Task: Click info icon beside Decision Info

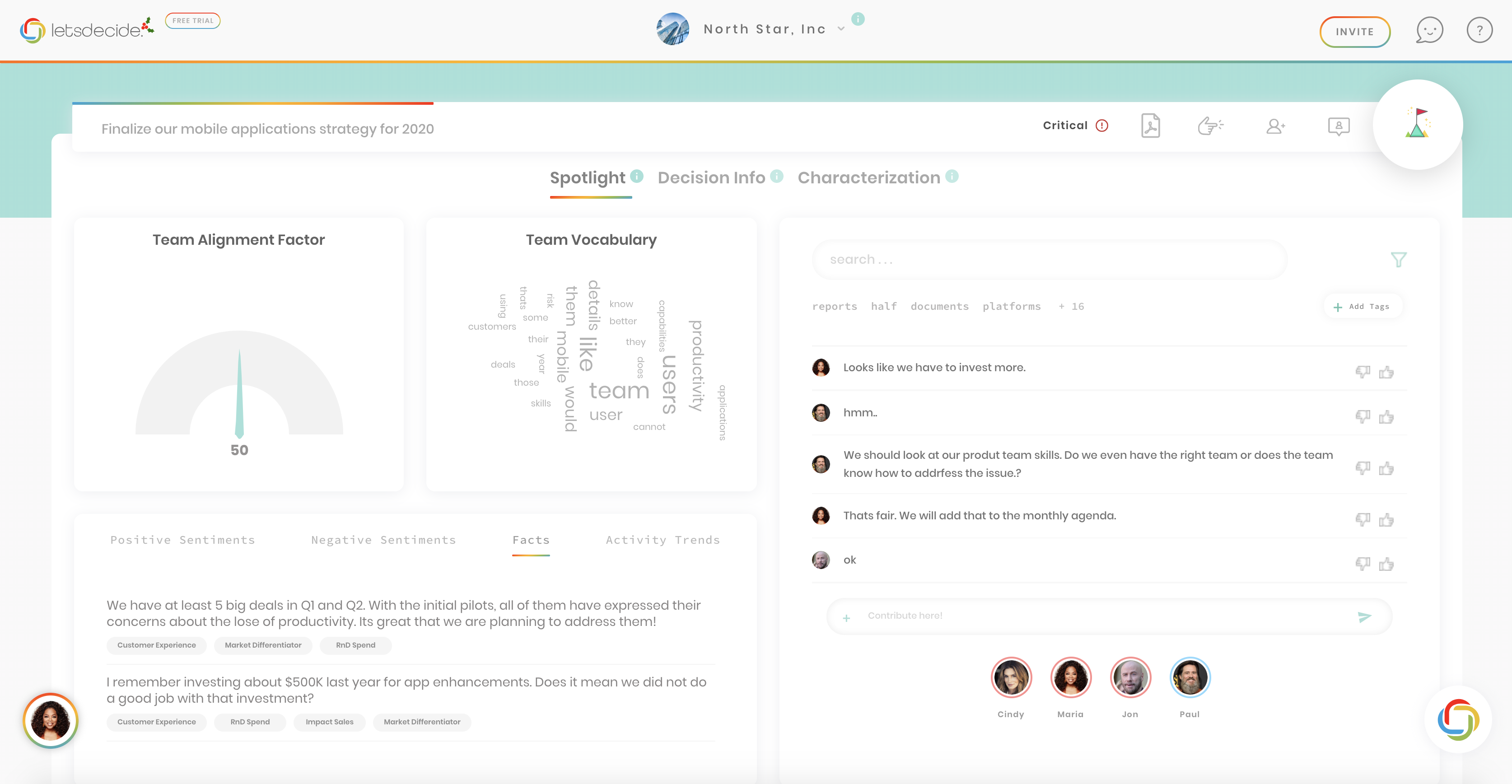Action: tap(776, 176)
